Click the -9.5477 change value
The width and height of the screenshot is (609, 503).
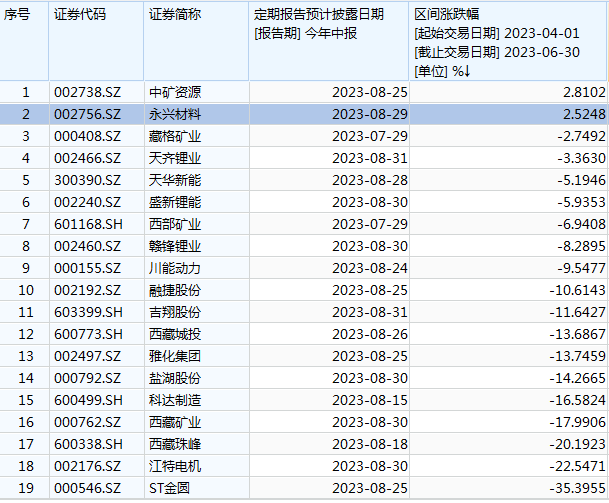(x=581, y=268)
